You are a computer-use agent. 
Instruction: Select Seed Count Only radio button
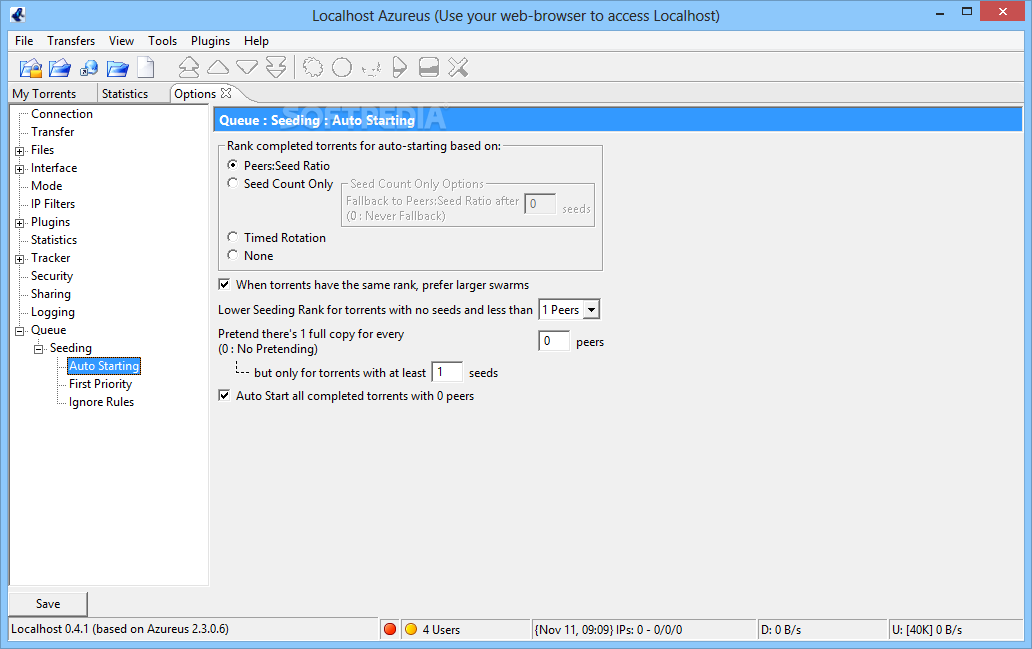tap(232, 183)
